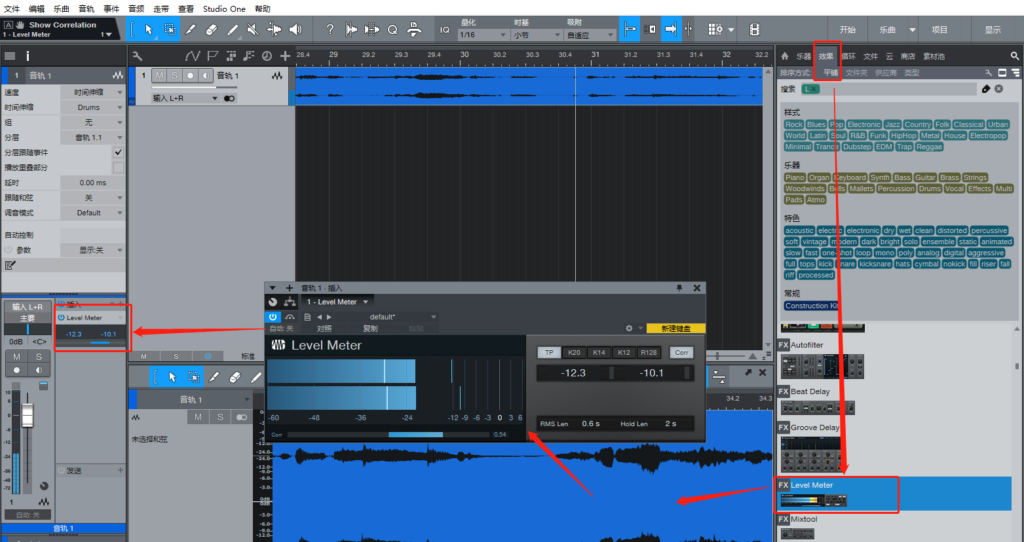Enable the Corr button in Level Meter
This screenshot has width=1024, height=542.
(x=681, y=353)
